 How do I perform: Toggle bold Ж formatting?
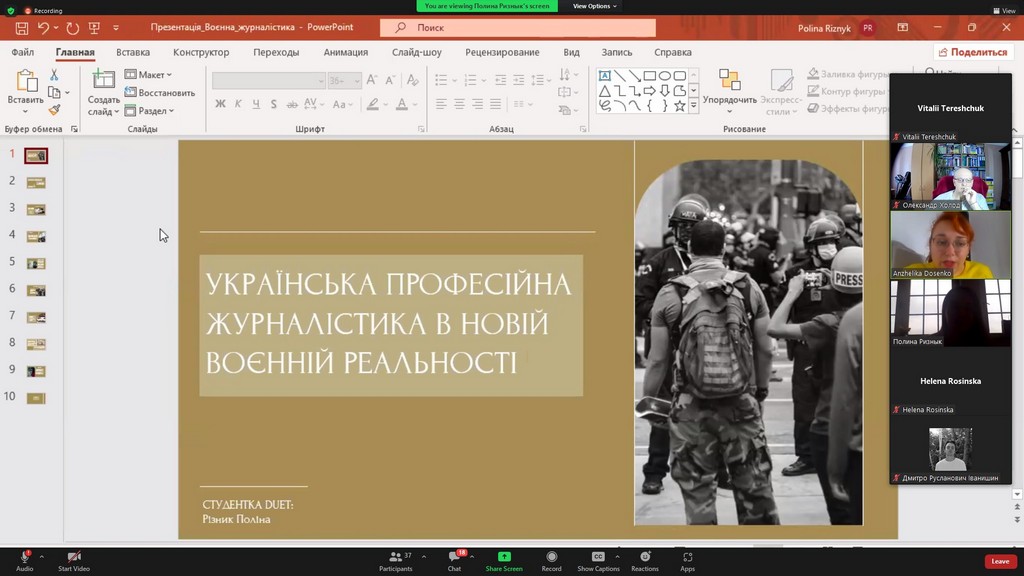220,104
